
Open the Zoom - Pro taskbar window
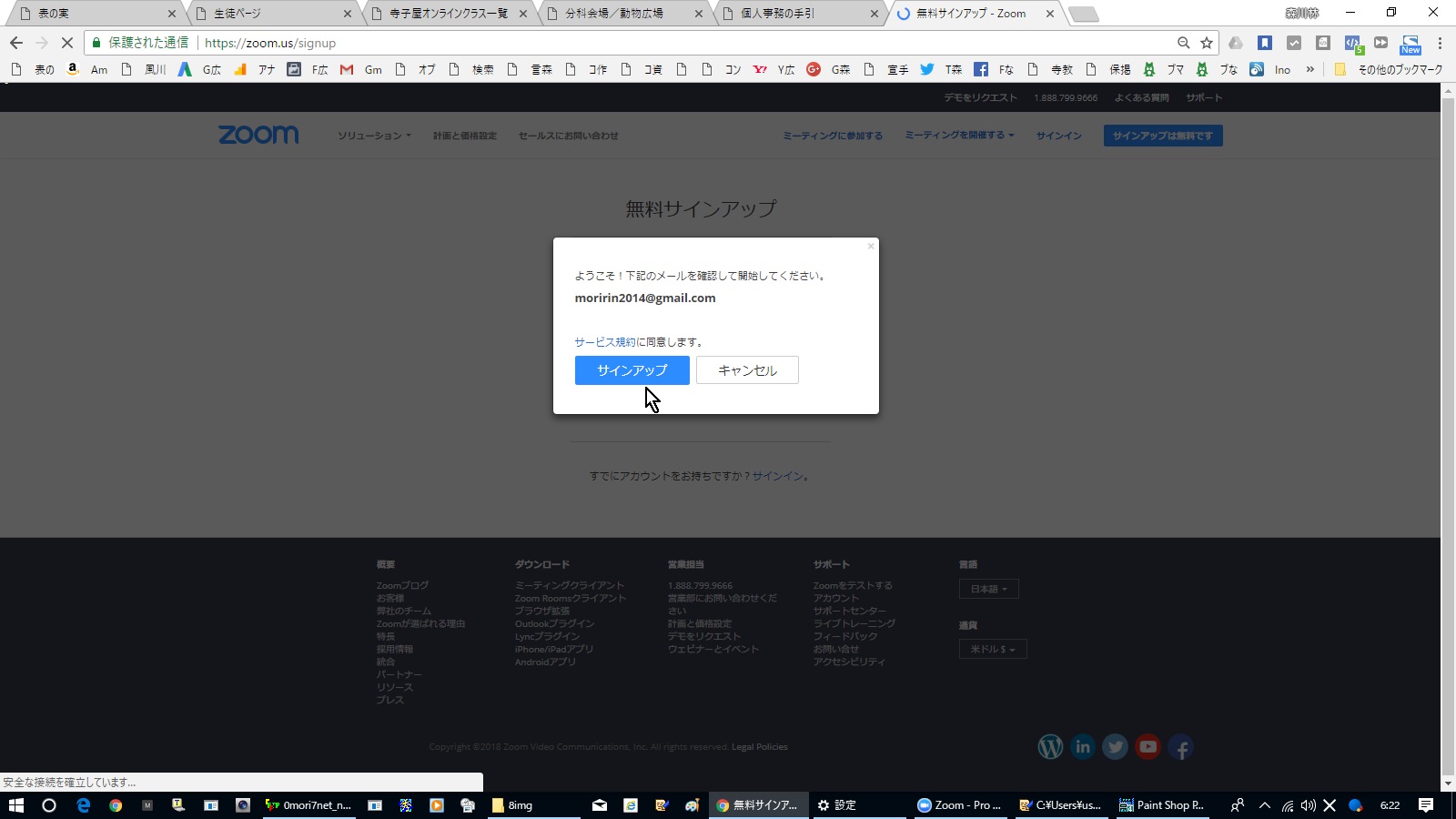[x=959, y=805]
